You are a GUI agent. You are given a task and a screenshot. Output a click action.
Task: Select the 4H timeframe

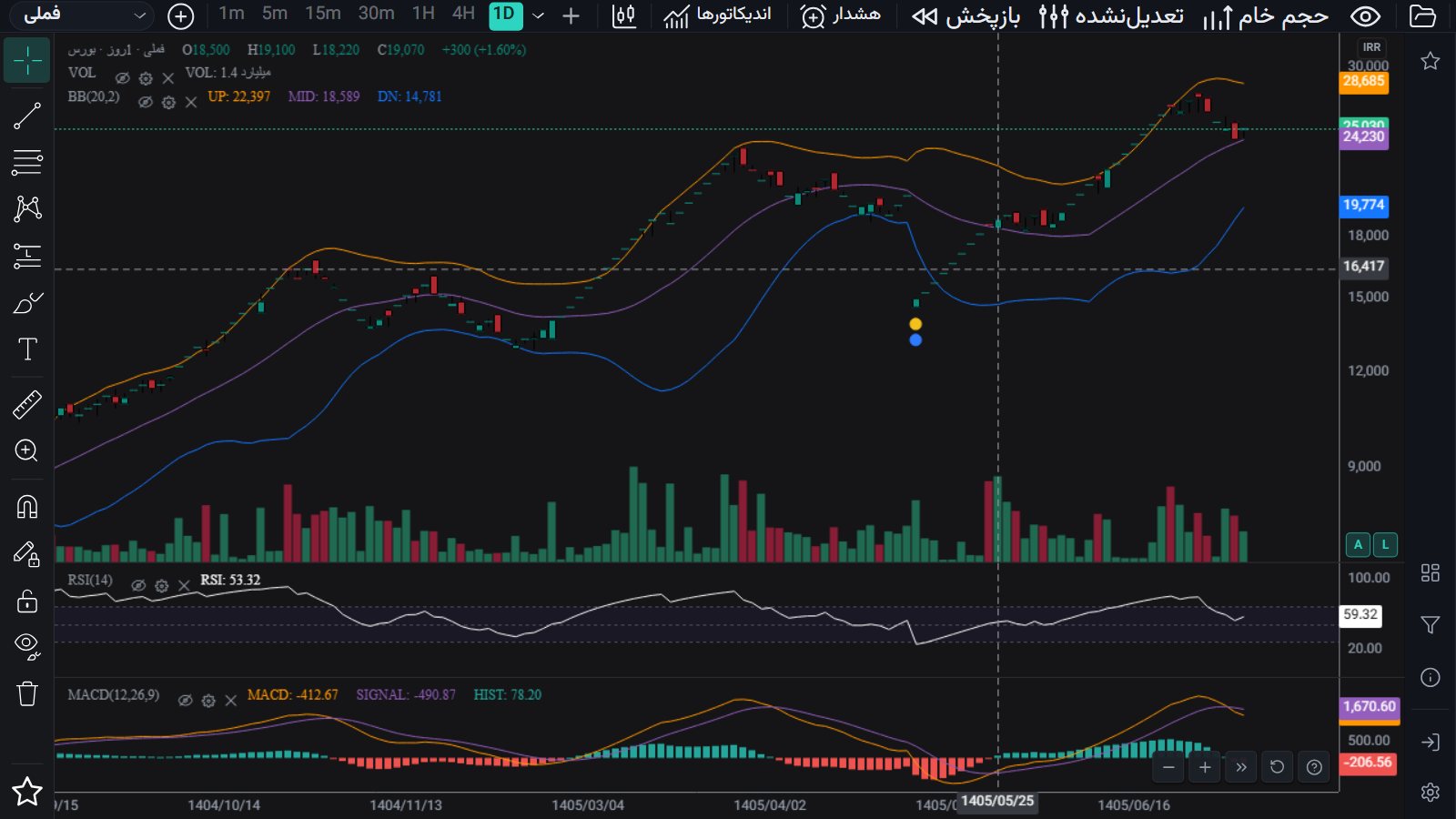click(x=463, y=14)
